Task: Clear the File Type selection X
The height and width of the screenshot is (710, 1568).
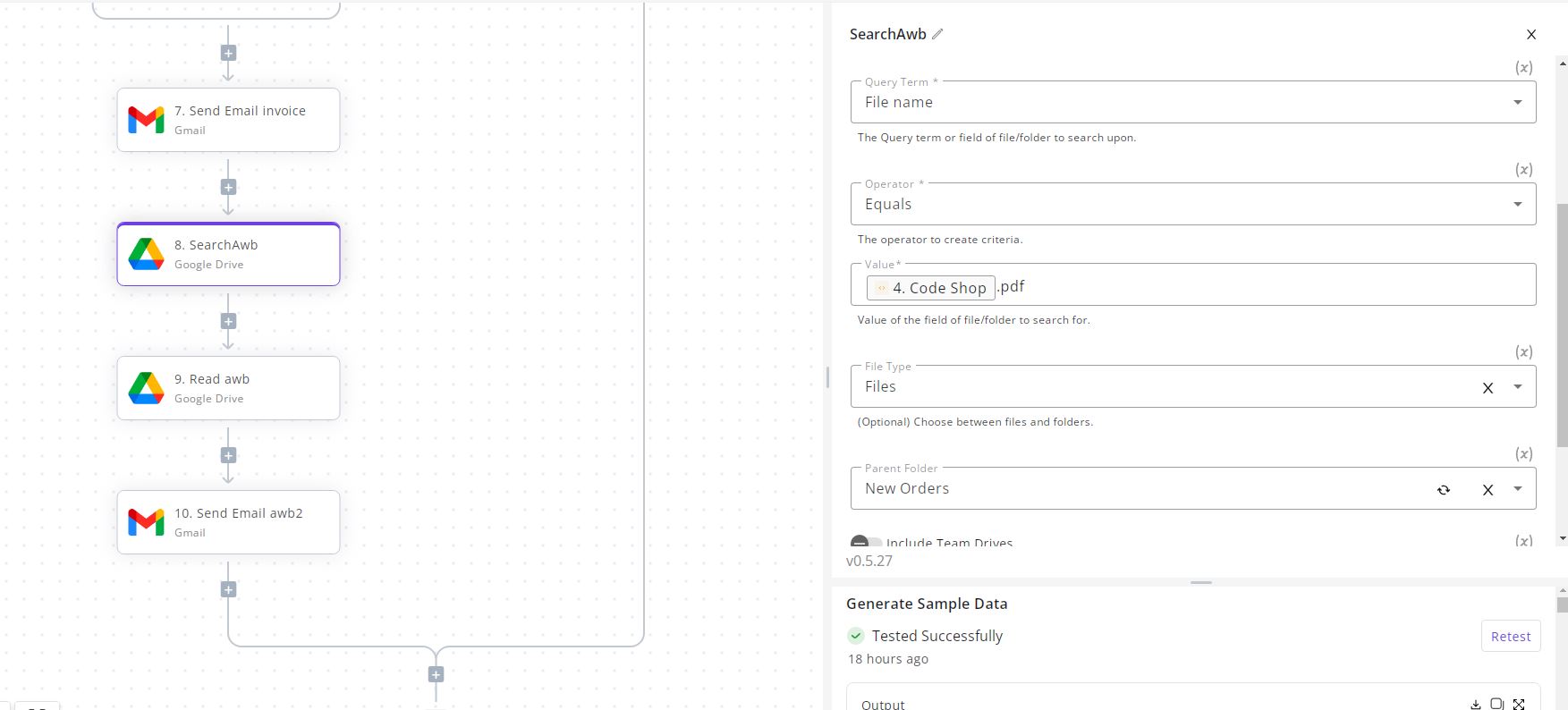Action: coord(1487,388)
